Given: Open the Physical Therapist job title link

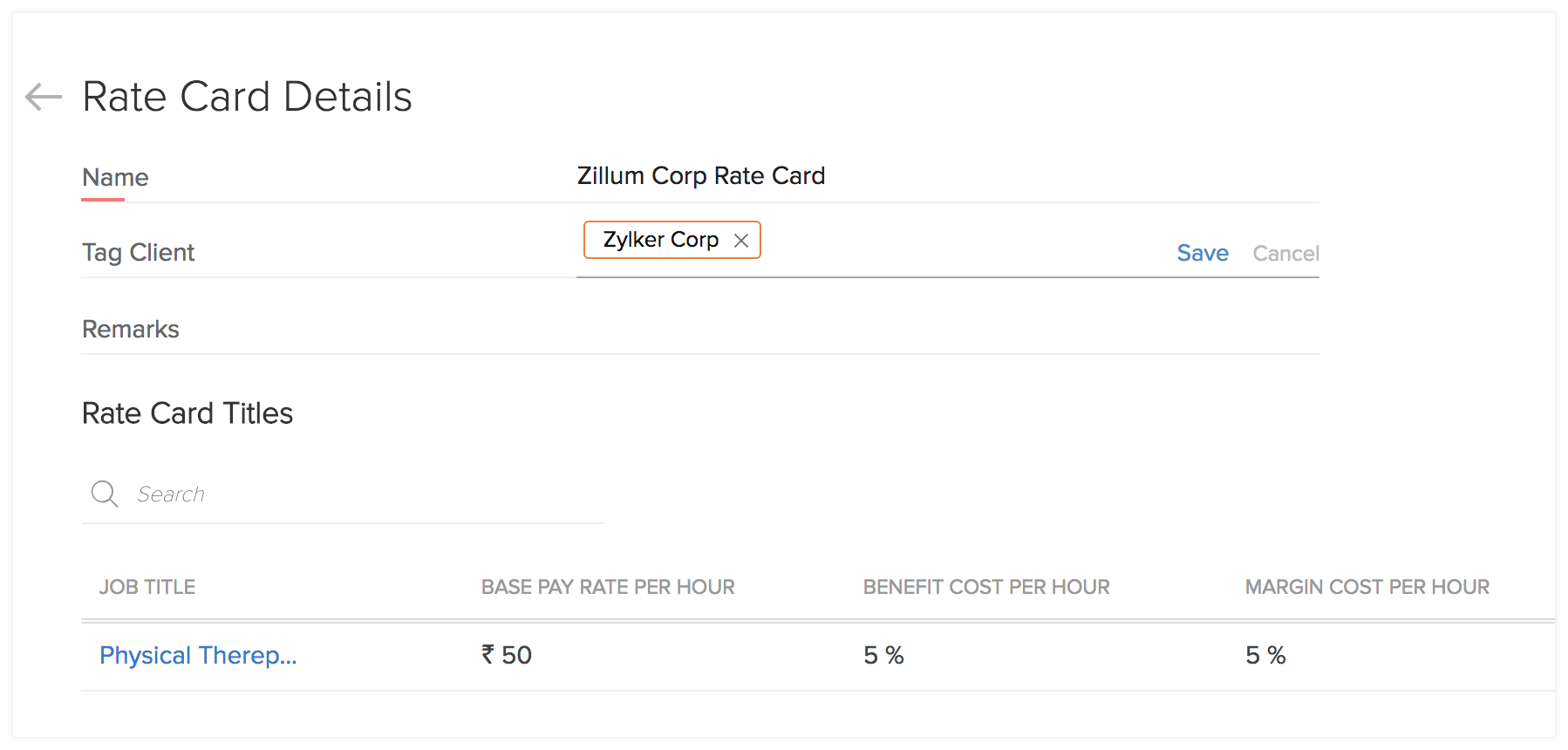Looking at the screenshot, I should 198,655.
